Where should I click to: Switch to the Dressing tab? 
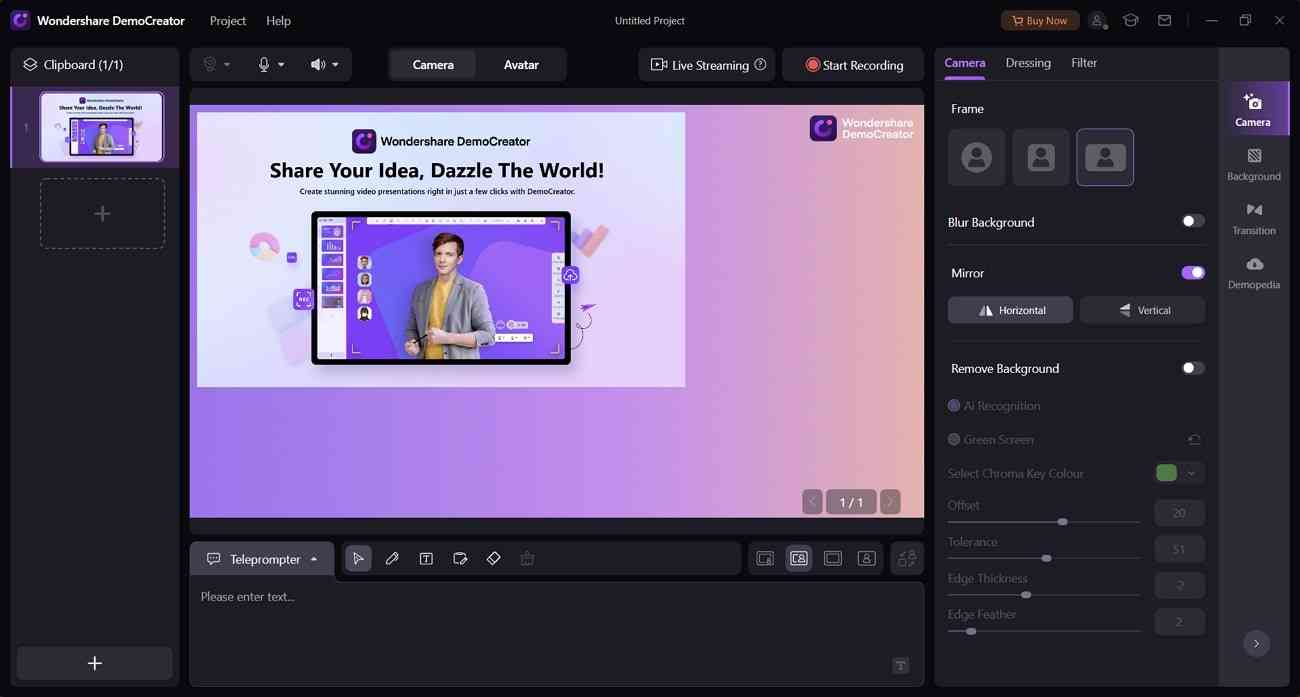[x=1028, y=62]
